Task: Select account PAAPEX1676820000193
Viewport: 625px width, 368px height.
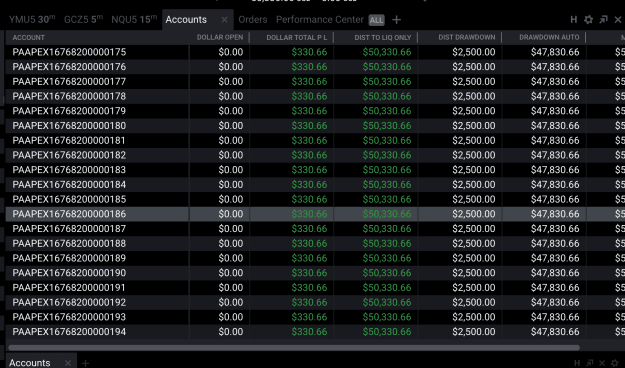Action: coord(69,317)
